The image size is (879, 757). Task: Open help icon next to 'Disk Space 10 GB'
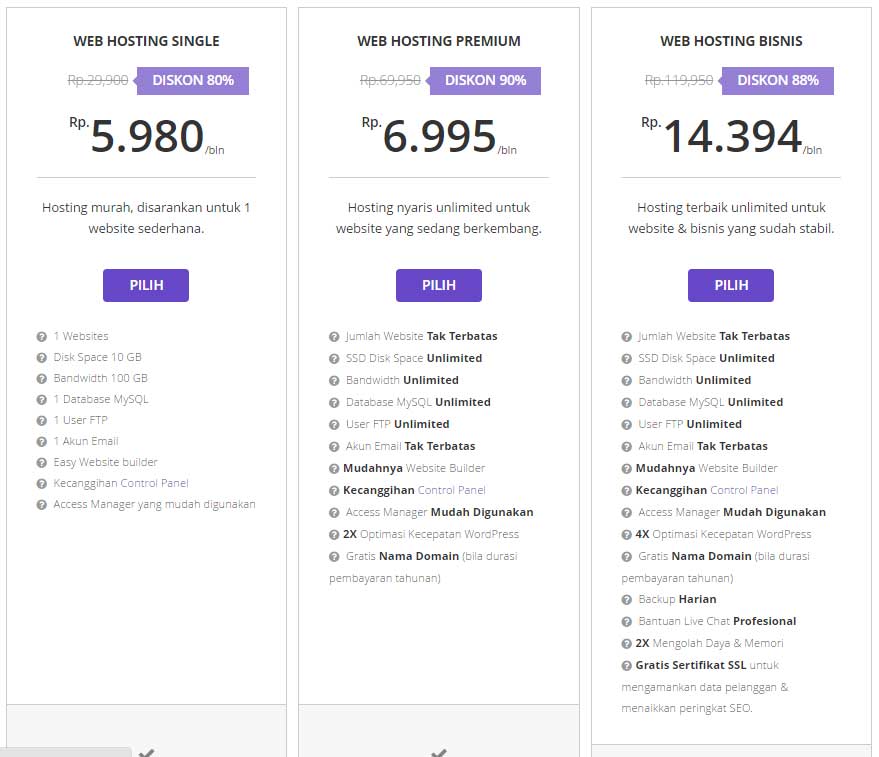[41, 358]
